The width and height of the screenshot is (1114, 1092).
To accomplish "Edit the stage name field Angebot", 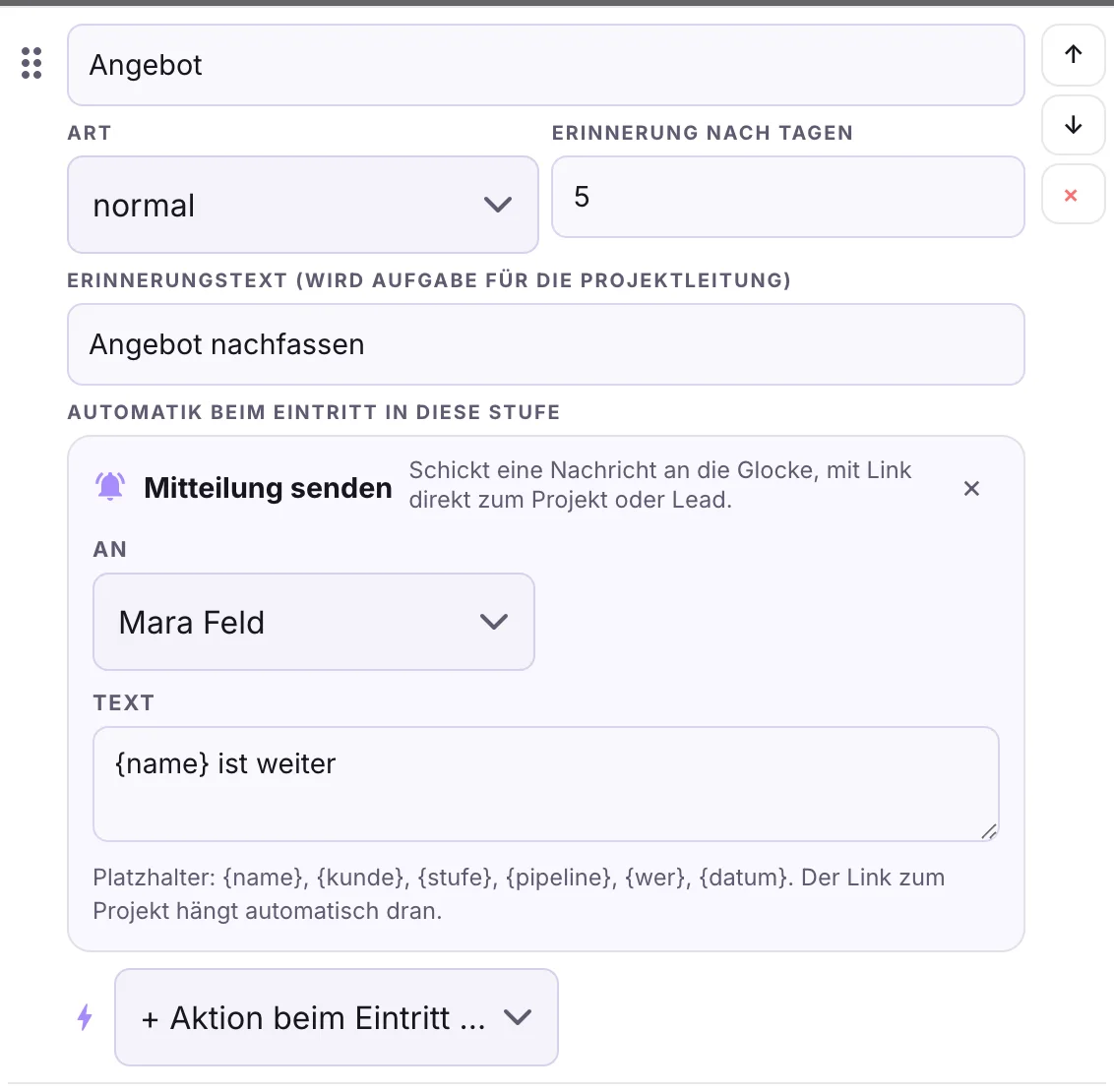I will click(545, 65).
